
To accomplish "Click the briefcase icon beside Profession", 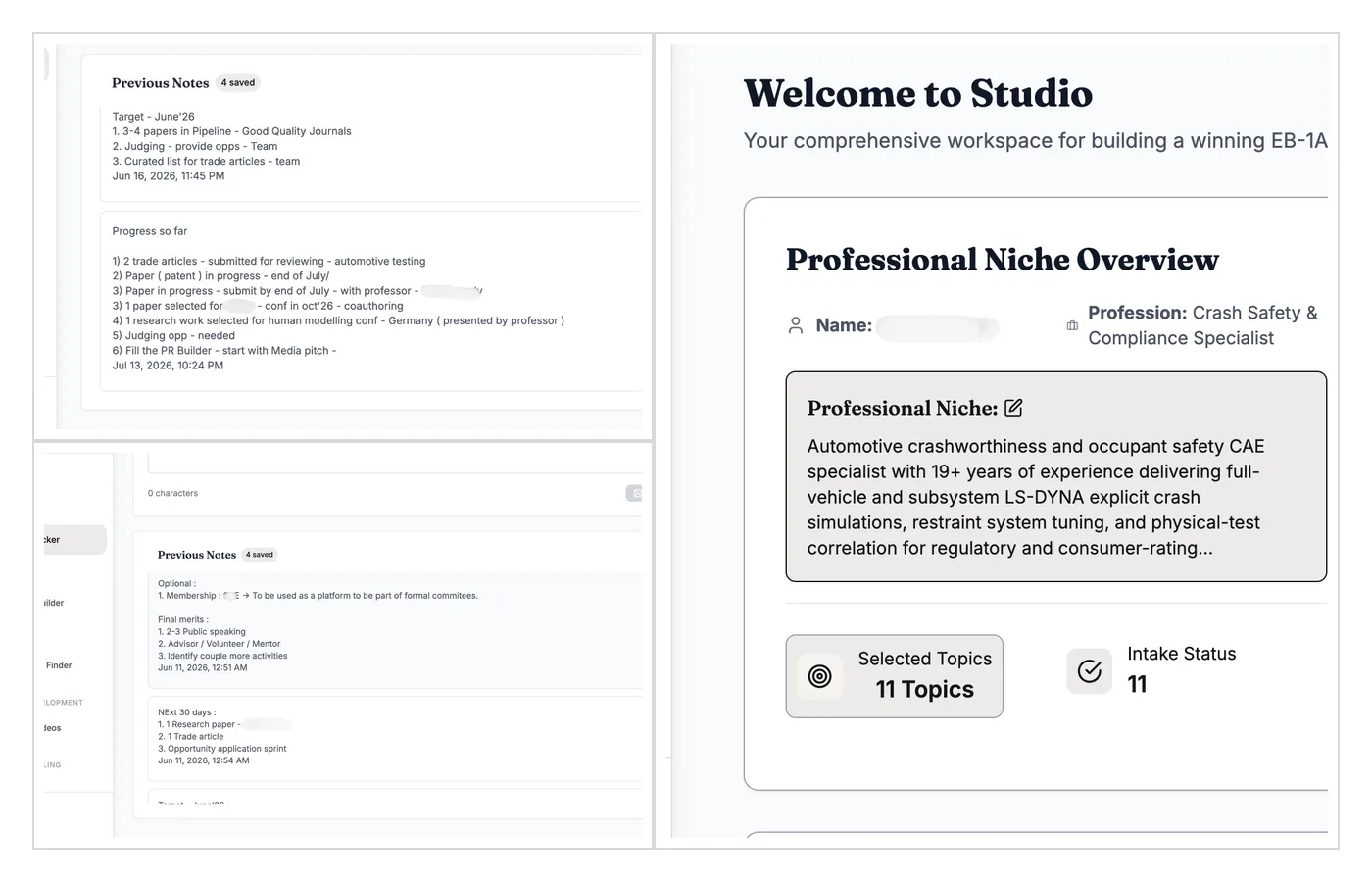I will (1072, 325).
